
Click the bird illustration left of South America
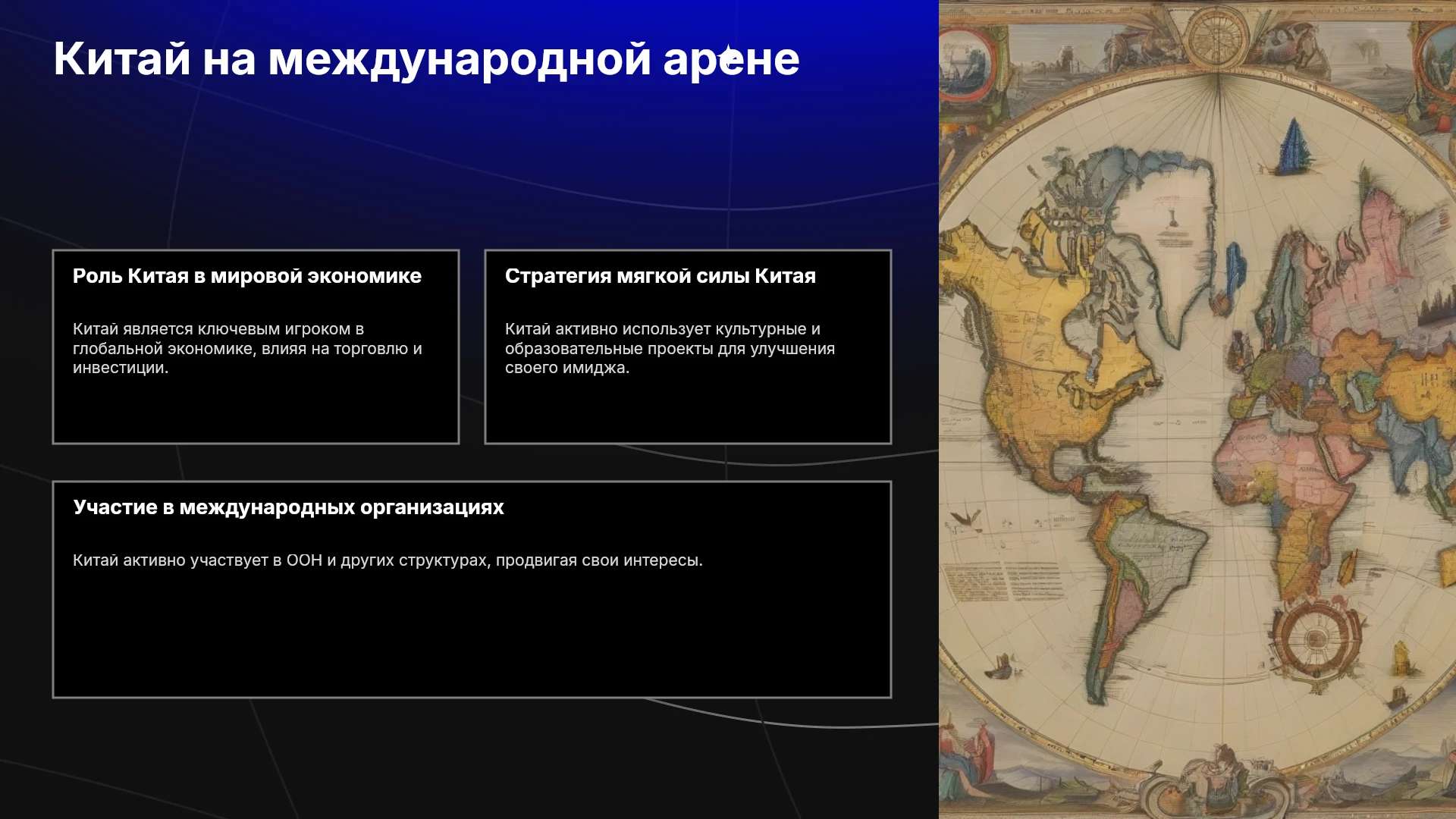click(x=967, y=519)
